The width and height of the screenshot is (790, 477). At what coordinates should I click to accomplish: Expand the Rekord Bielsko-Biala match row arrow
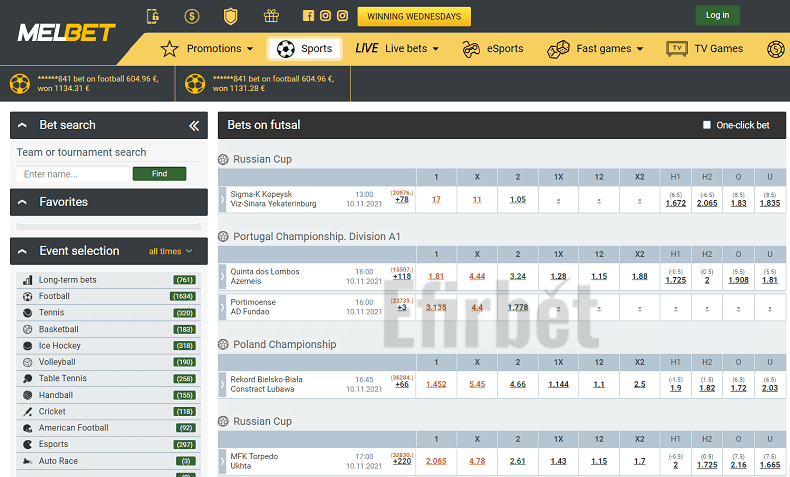pyautogui.click(x=222, y=384)
